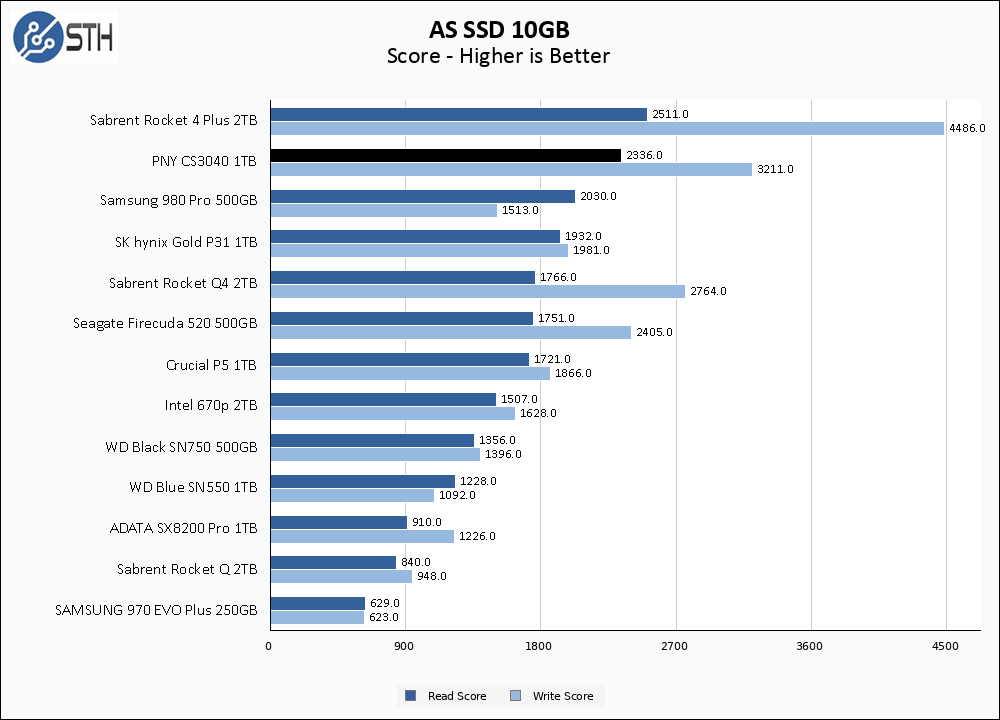Screen dimensions: 1000x720
Task: Click the value '1226.0'
Action: pos(477,536)
